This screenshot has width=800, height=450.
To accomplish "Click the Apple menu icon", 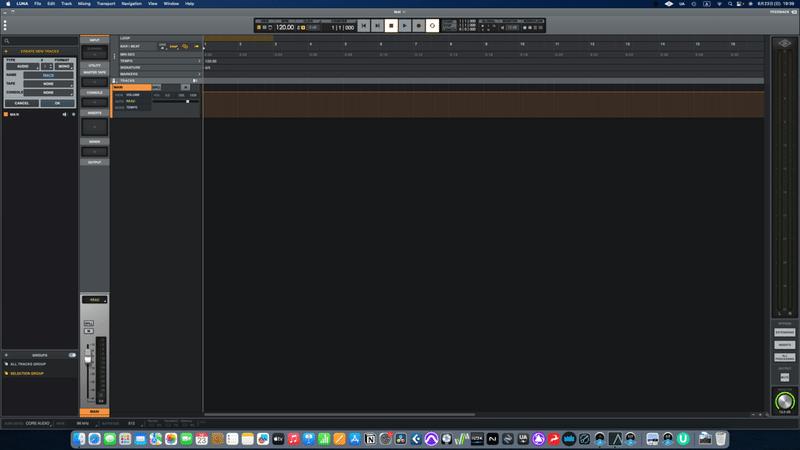I will [8, 4].
